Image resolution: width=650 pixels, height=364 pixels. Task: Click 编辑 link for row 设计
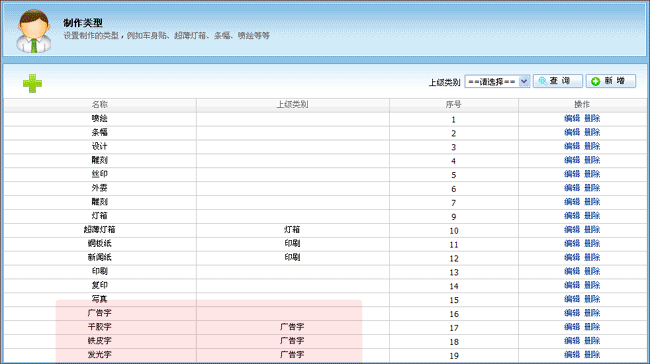572,146
